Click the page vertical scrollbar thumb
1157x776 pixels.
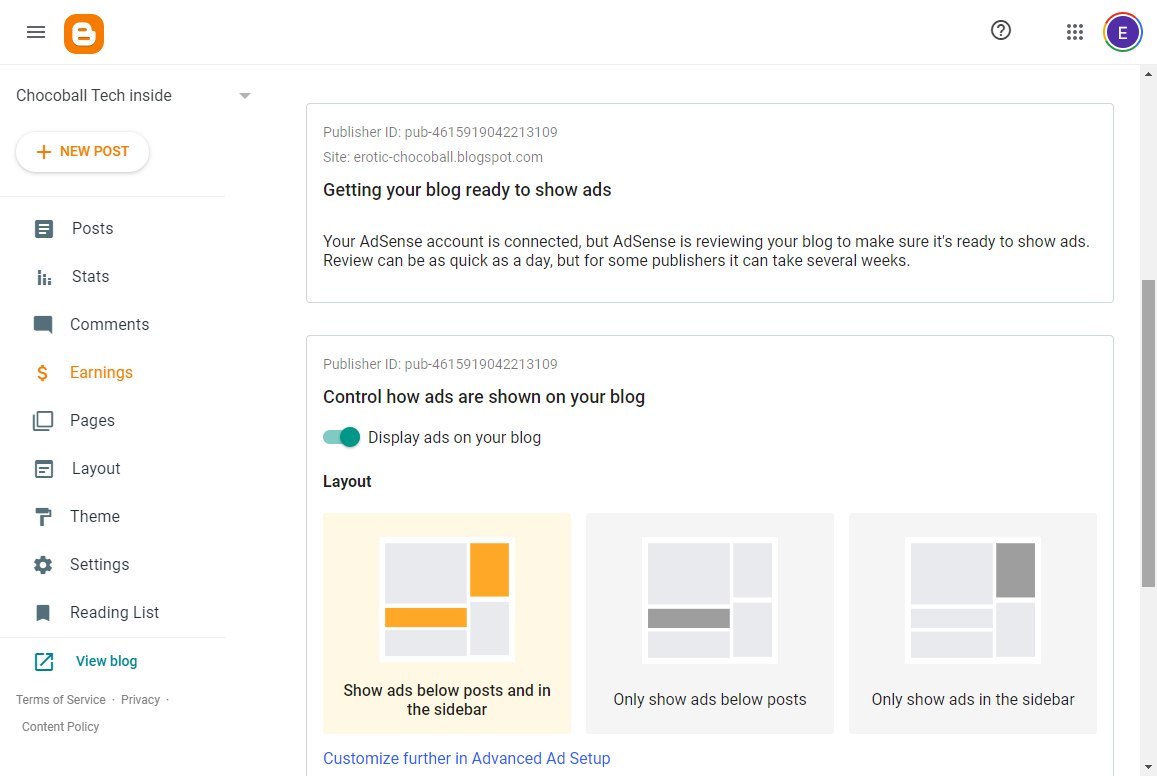pyautogui.click(x=1148, y=434)
